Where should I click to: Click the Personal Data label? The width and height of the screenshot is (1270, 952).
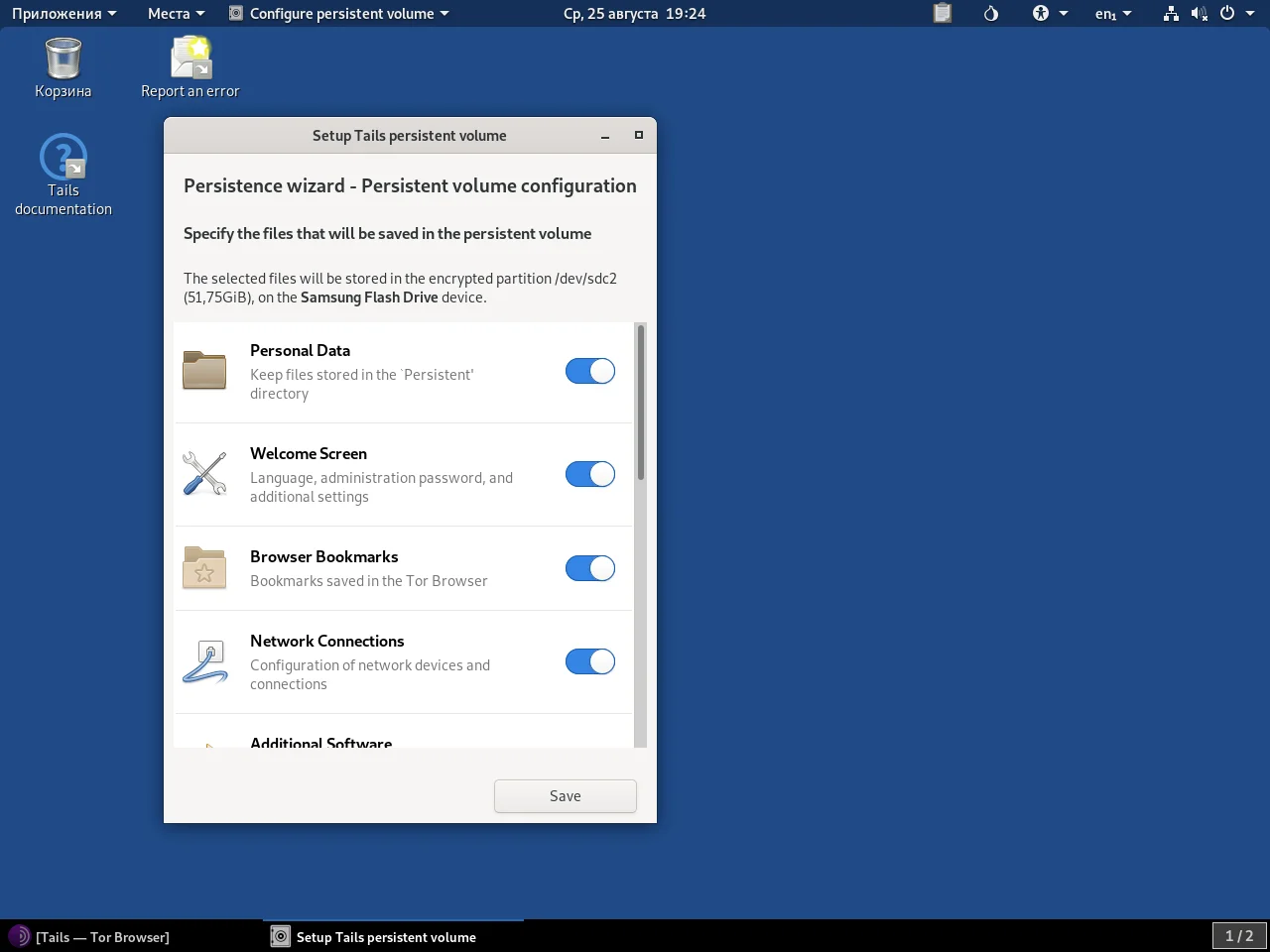tap(300, 350)
